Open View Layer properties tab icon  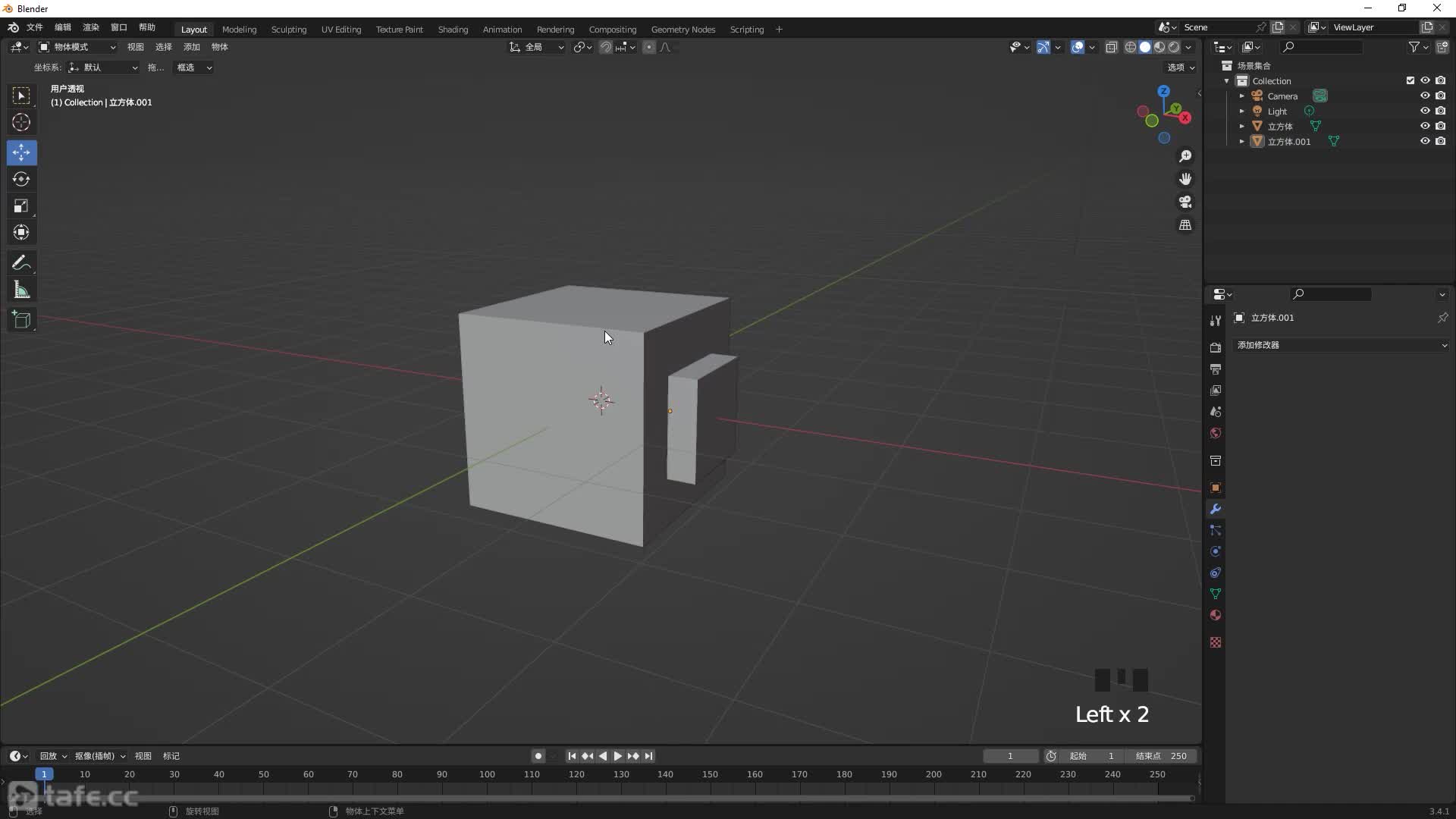(1216, 390)
